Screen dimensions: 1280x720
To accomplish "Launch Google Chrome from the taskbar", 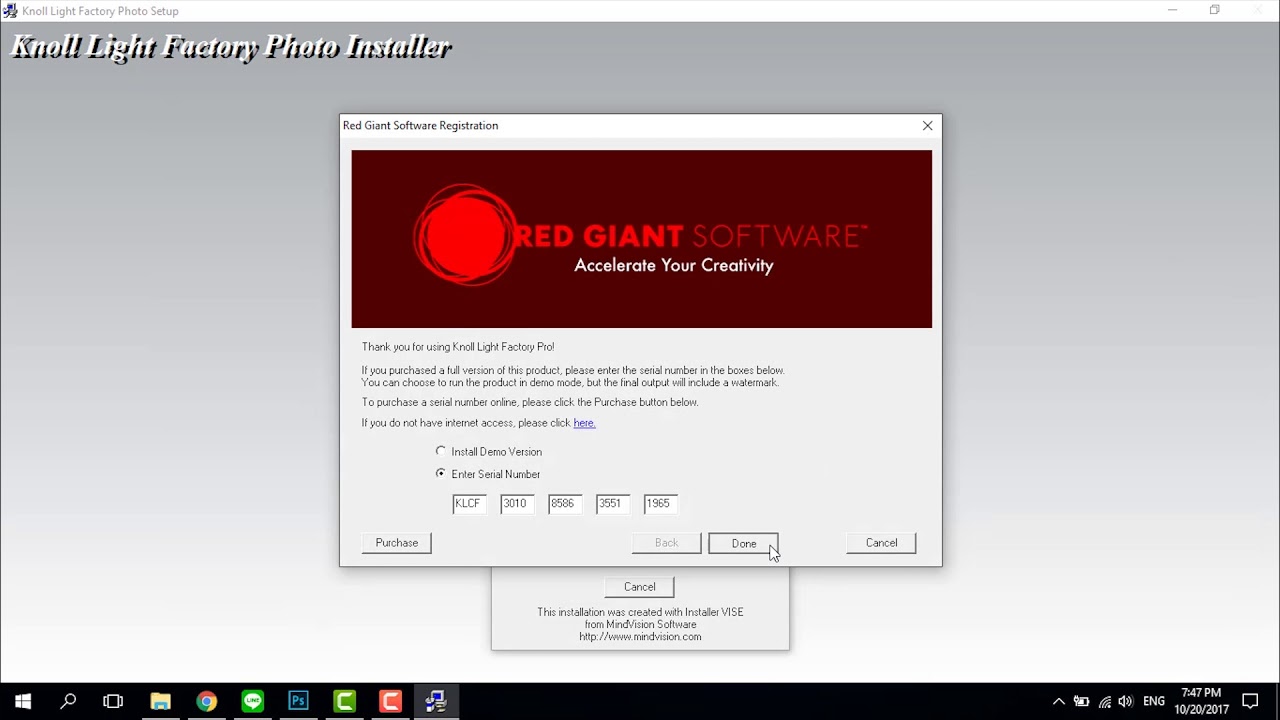I will click(206, 701).
